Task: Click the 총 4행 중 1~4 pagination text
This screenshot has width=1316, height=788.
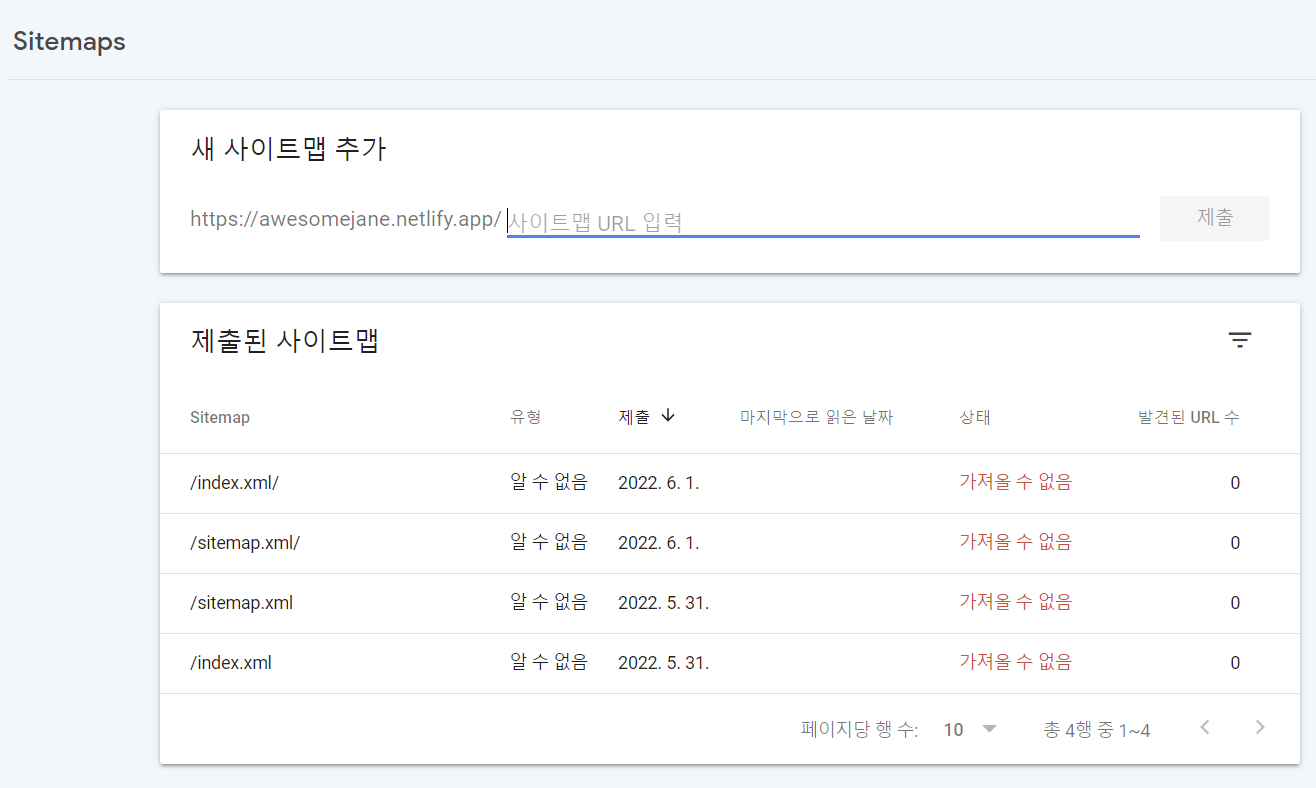Action: coord(1097,730)
